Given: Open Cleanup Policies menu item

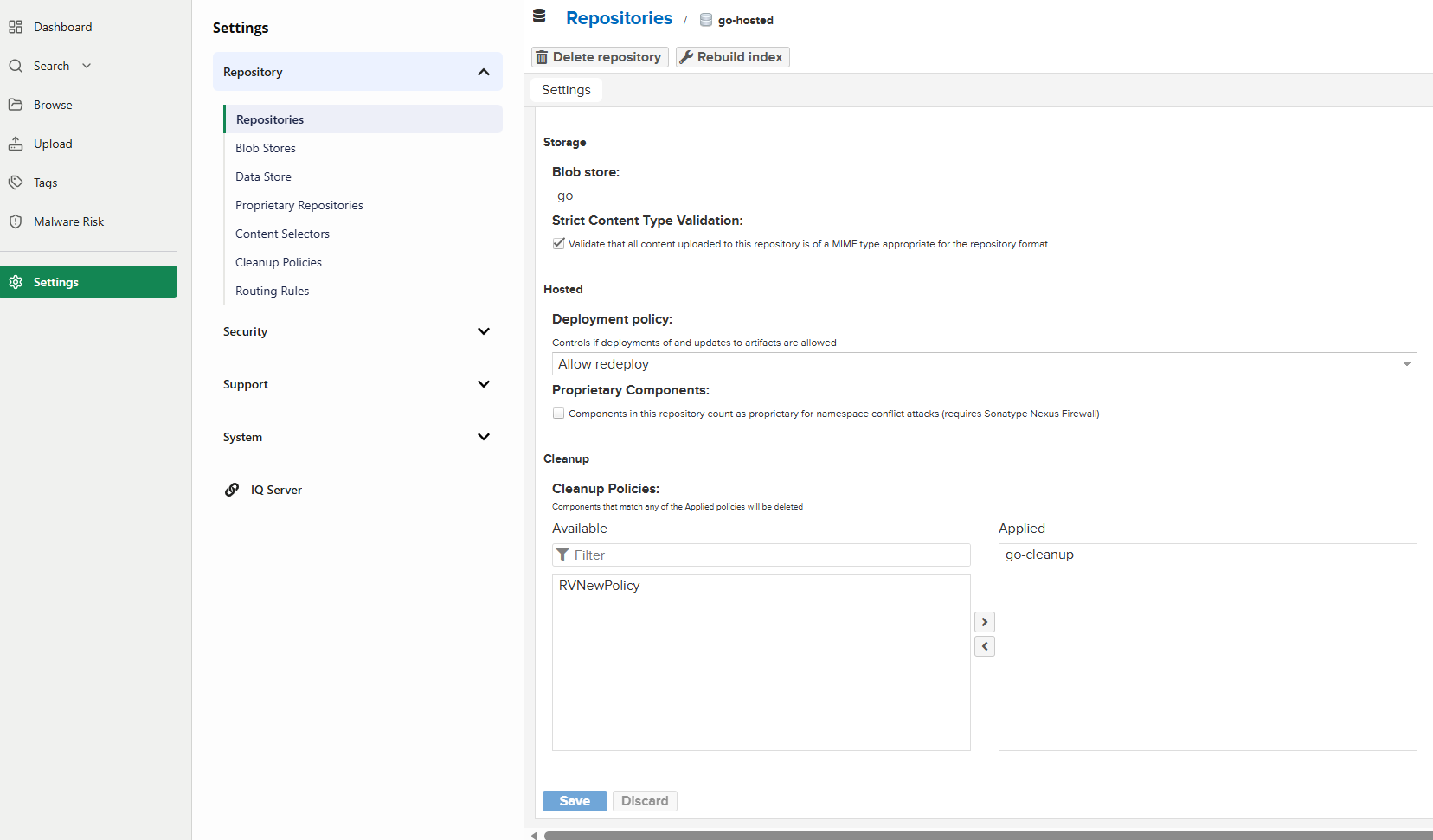Looking at the screenshot, I should point(279,262).
